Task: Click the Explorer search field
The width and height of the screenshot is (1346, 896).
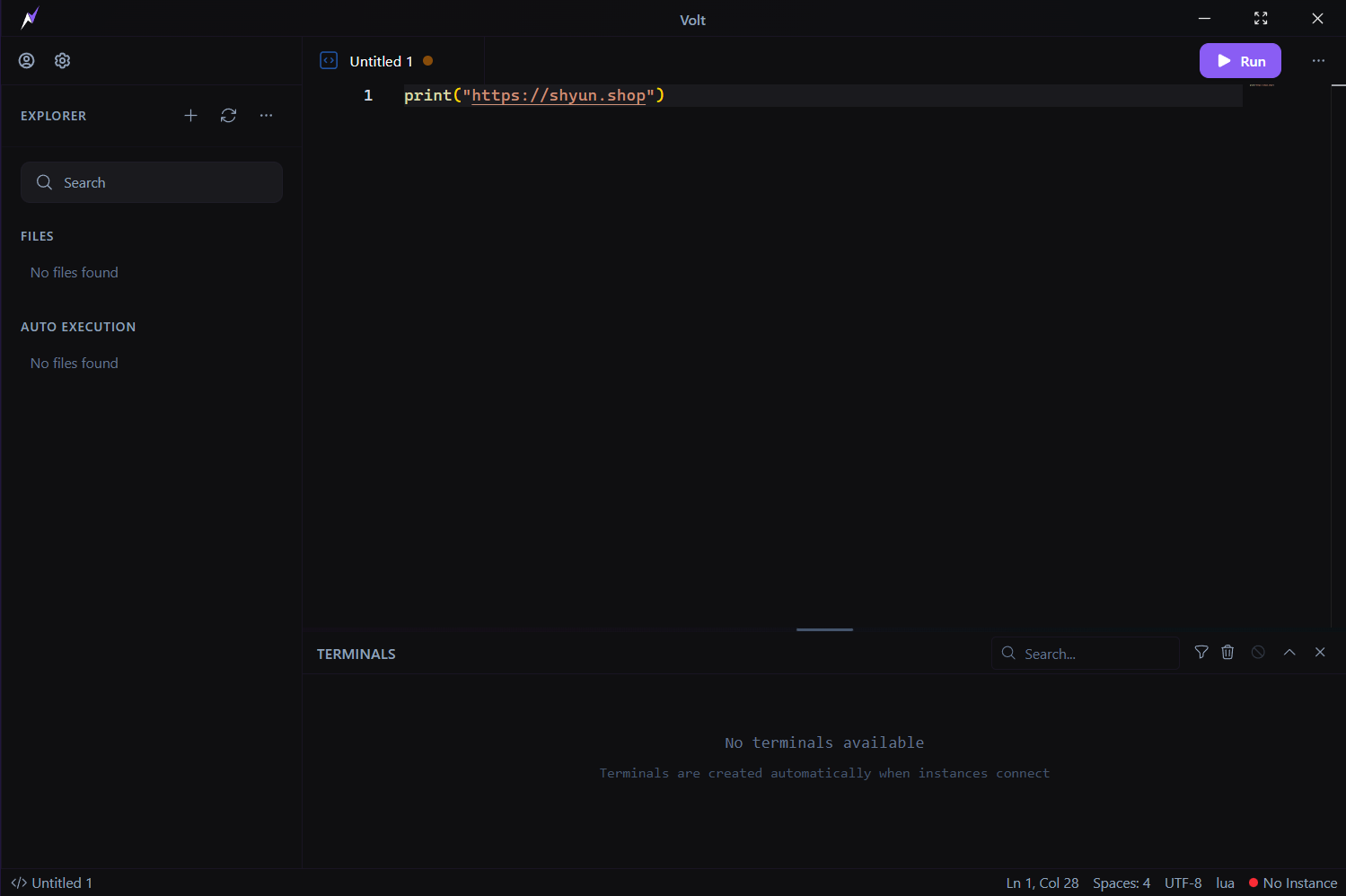Action: 152,182
